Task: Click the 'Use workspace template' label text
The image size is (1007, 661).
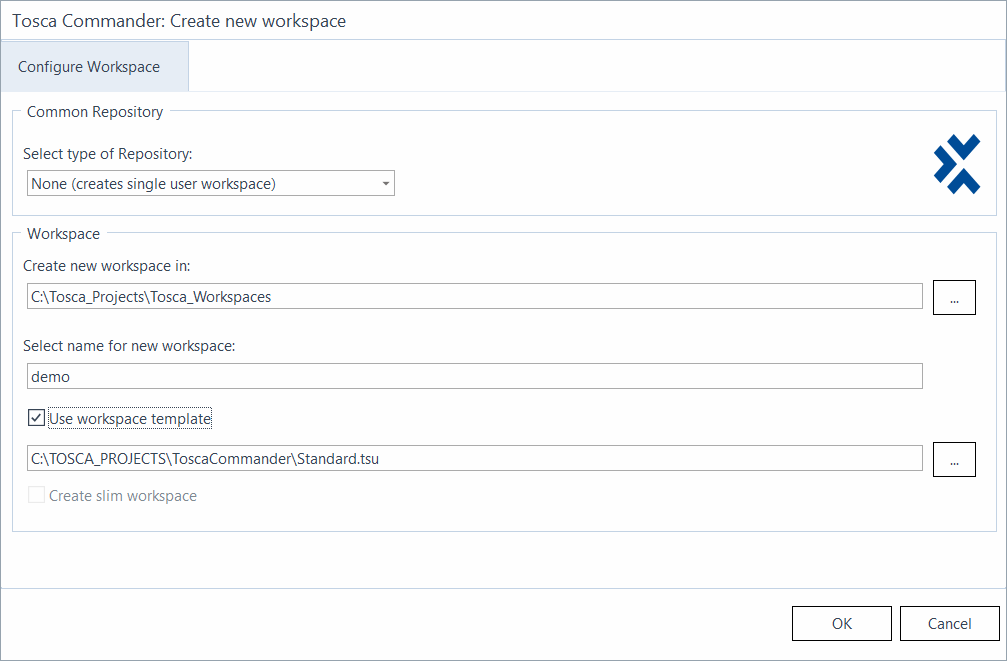Action: [130, 419]
